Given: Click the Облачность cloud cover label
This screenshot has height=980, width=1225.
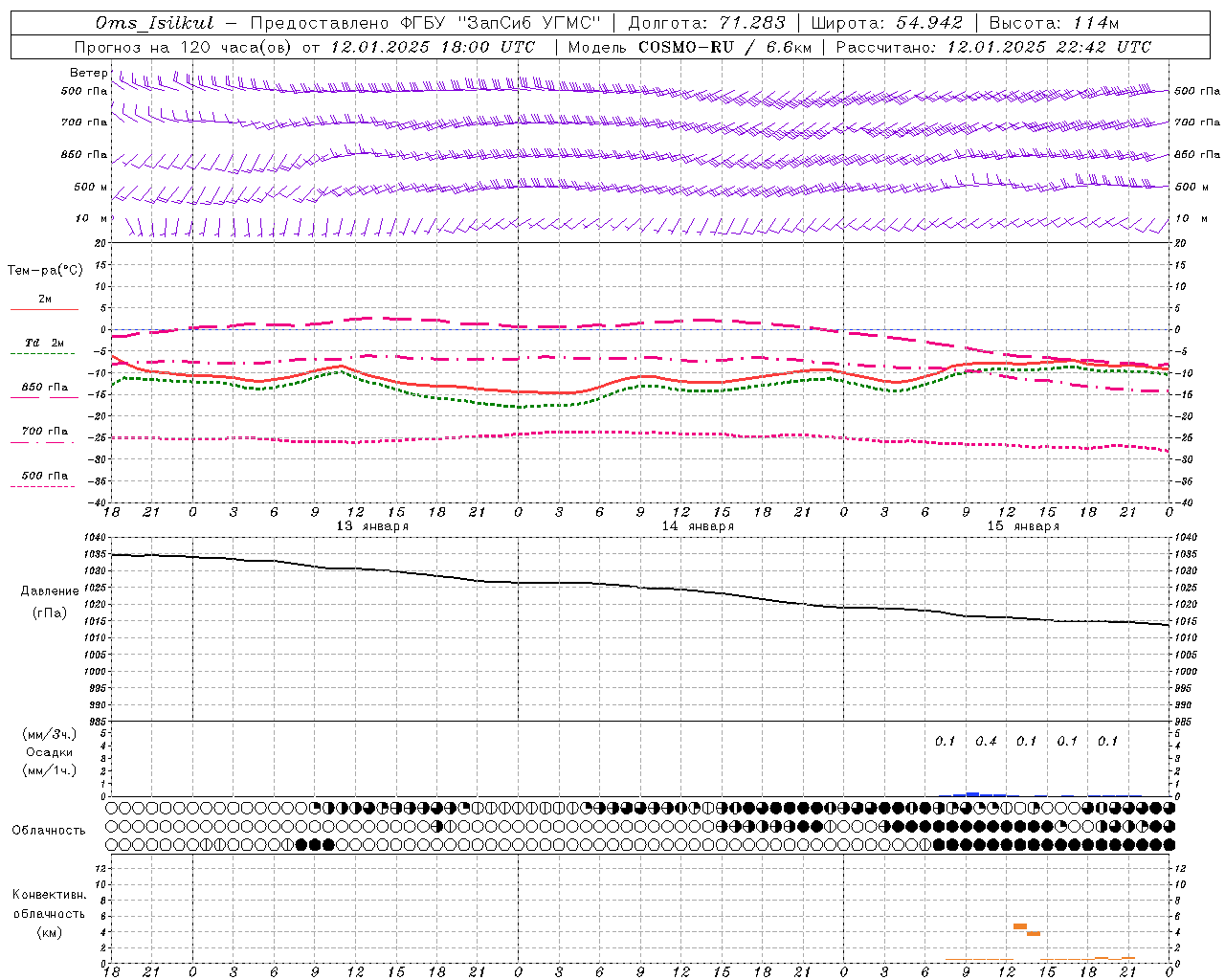Looking at the screenshot, I should pos(49,831).
